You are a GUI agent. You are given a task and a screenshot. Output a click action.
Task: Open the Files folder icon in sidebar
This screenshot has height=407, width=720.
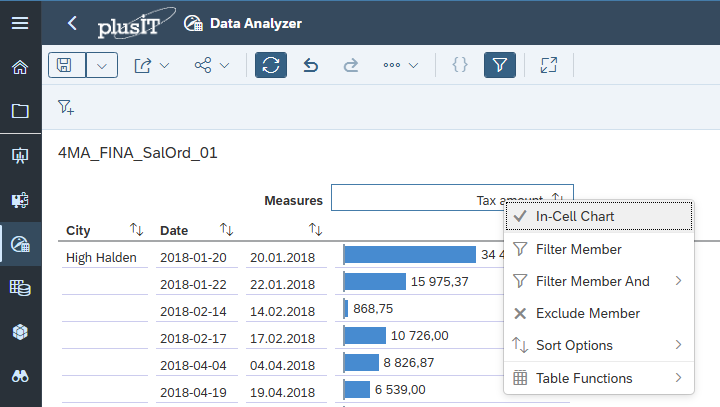(20, 111)
